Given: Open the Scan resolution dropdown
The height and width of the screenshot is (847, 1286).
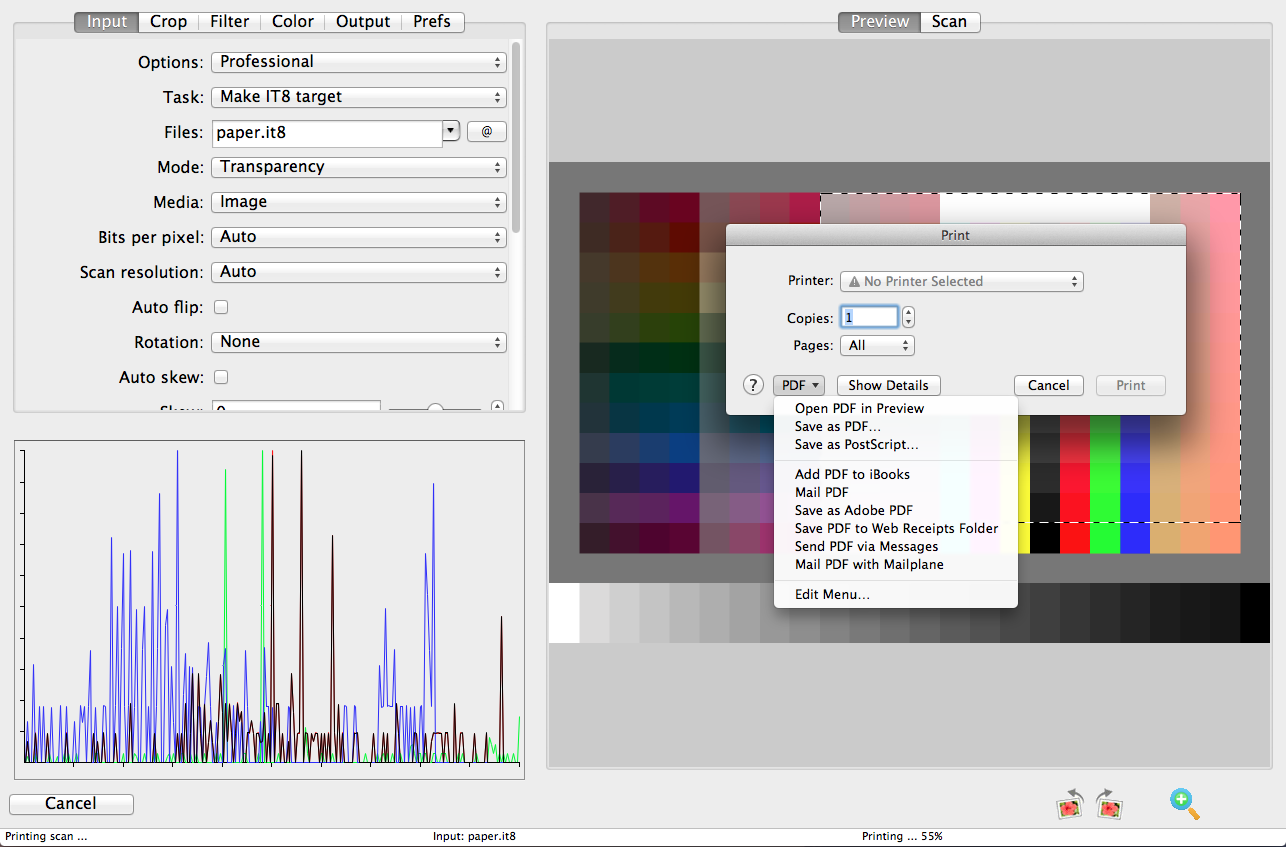Looking at the screenshot, I should click(x=359, y=272).
